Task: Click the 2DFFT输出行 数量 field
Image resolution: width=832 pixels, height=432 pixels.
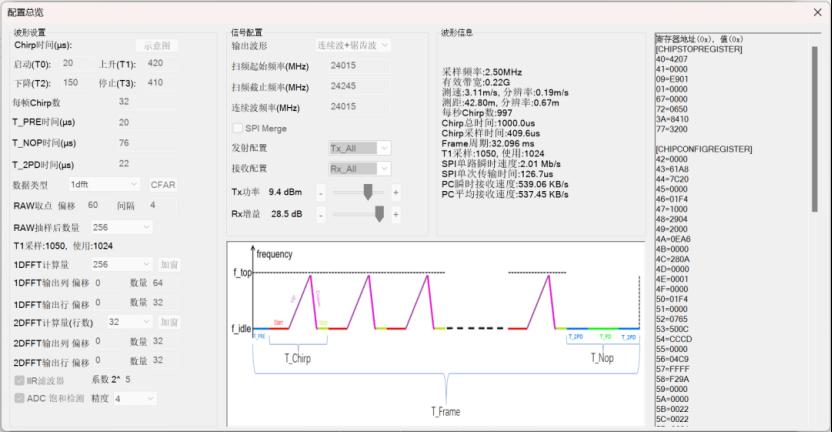Action: pyautogui.click(x=164, y=360)
